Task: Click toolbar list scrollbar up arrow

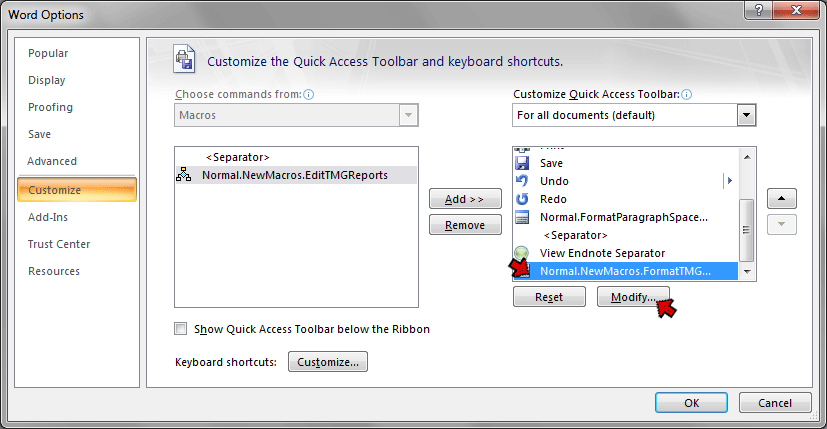Action: pos(747,157)
